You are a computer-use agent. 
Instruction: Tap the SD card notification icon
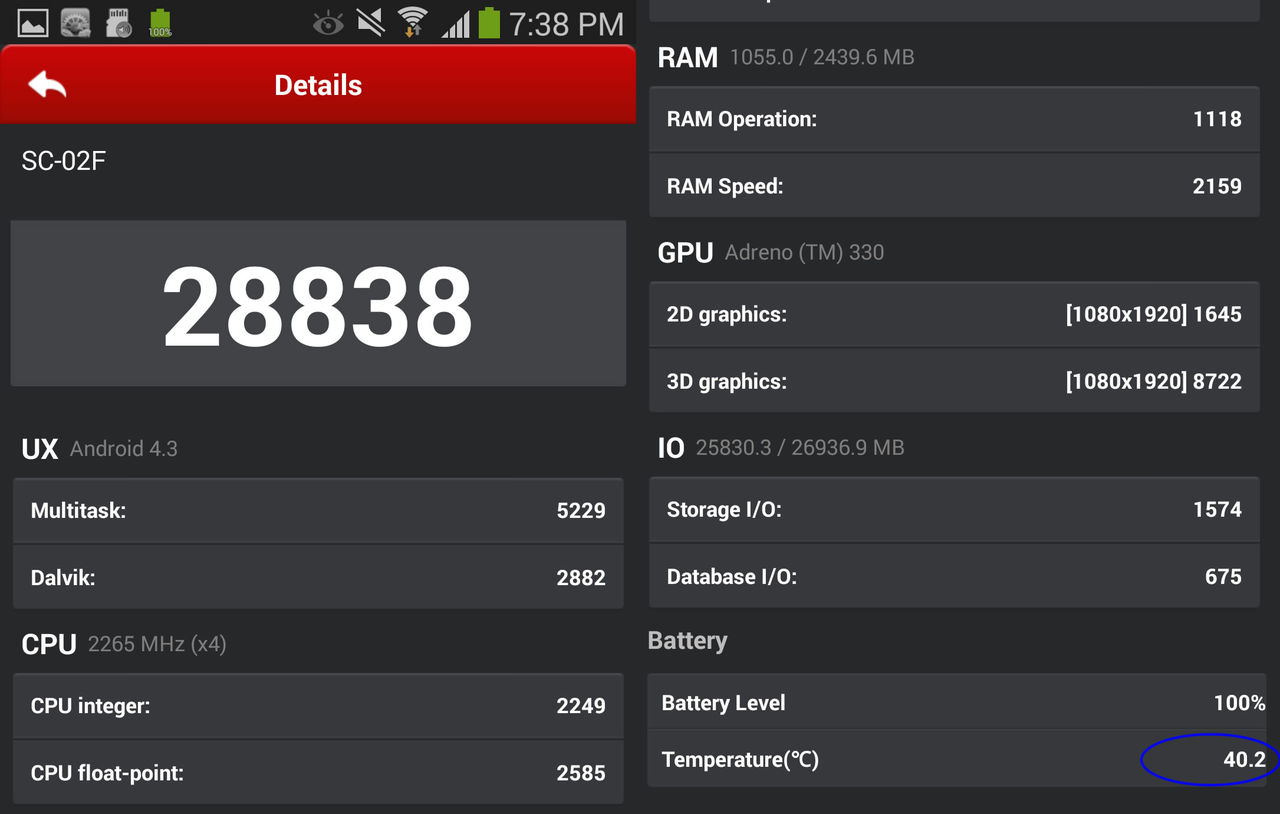click(118, 22)
